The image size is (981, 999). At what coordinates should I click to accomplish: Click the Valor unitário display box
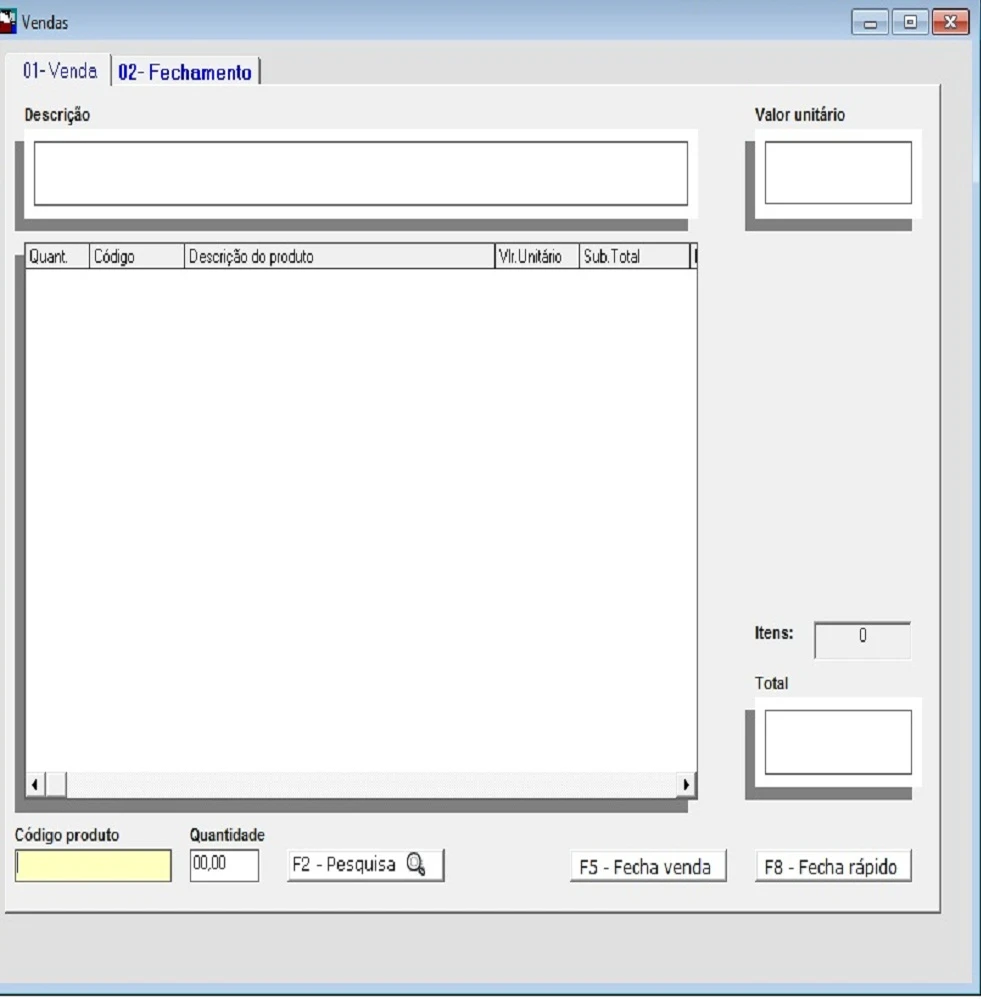point(838,173)
